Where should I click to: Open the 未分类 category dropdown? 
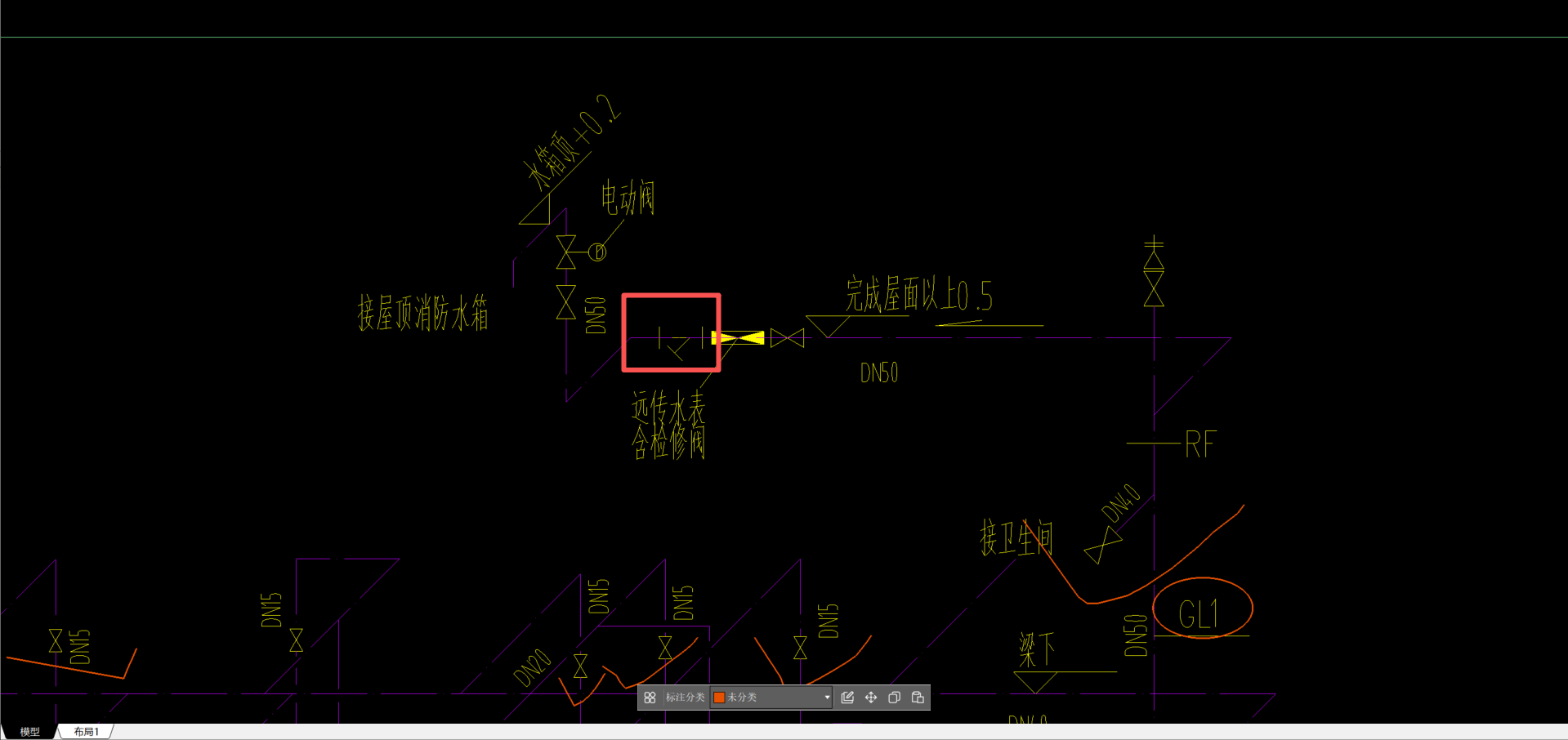click(771, 698)
